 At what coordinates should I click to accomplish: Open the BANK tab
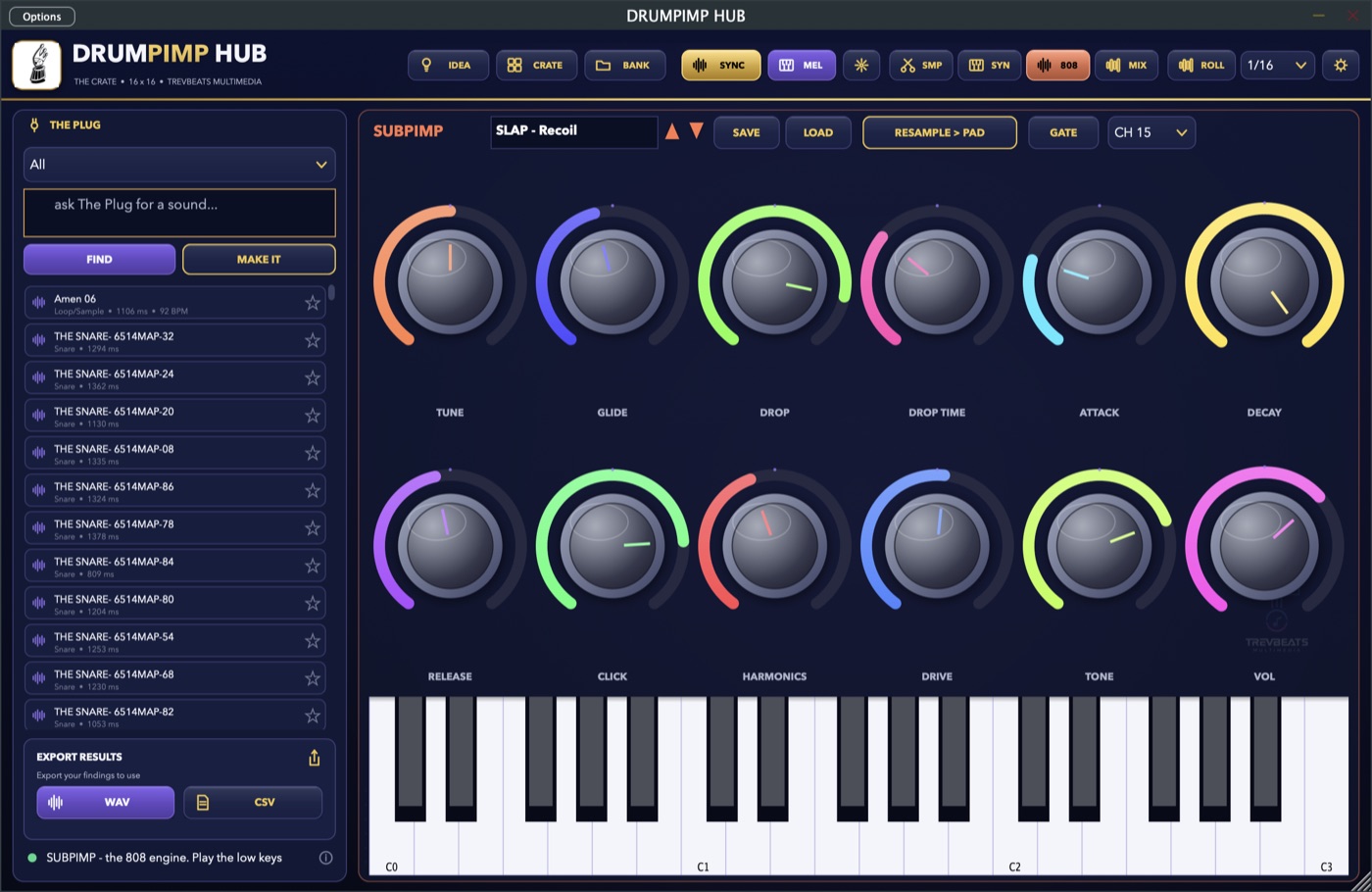tap(625, 66)
